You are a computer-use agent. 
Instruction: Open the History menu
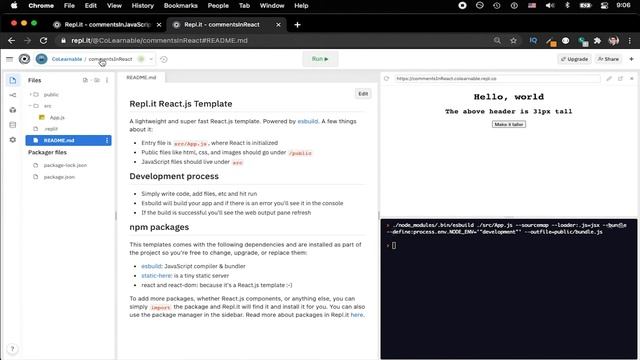[x=142, y=6]
